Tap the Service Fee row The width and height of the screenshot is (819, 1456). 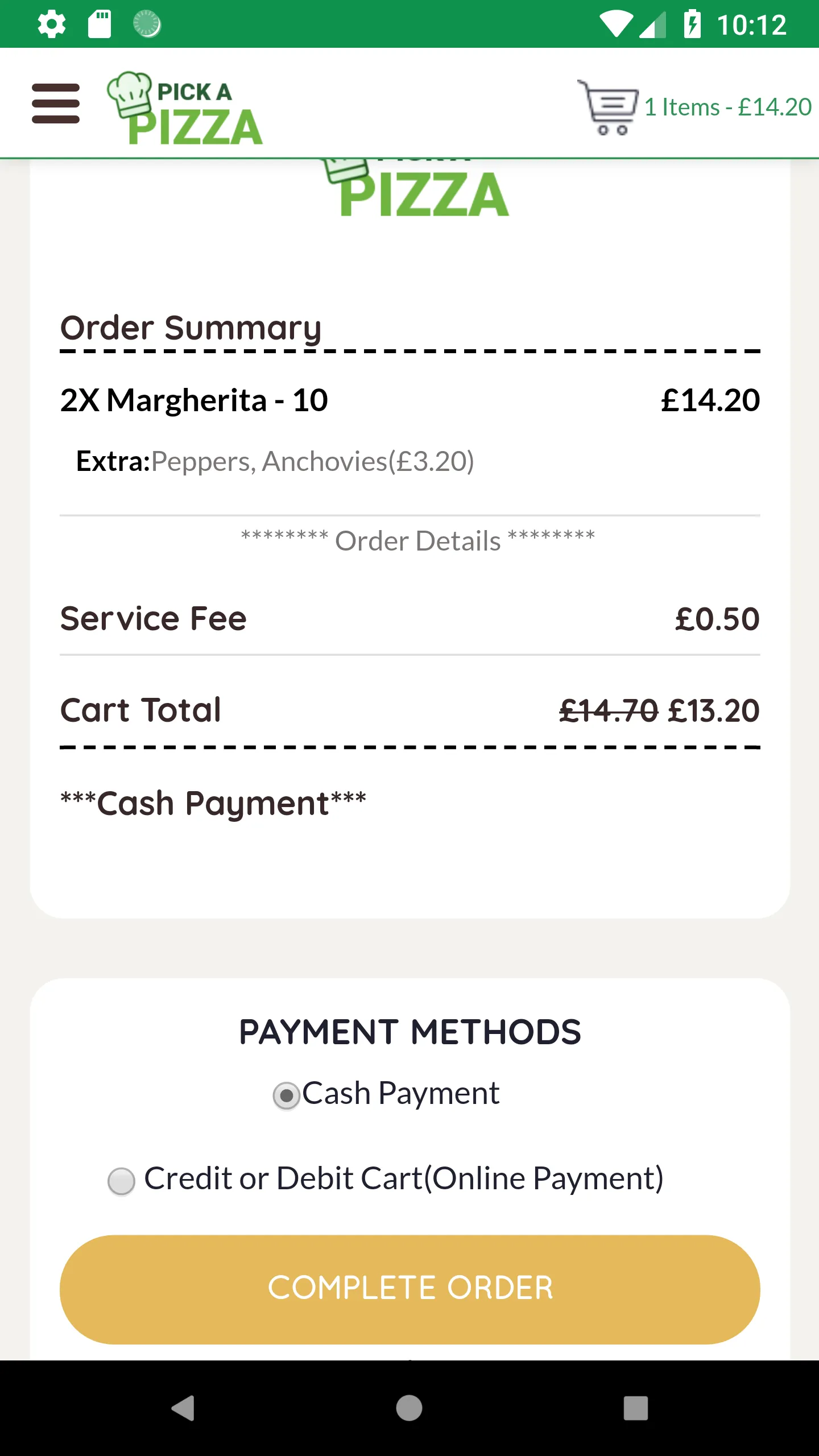(x=409, y=619)
